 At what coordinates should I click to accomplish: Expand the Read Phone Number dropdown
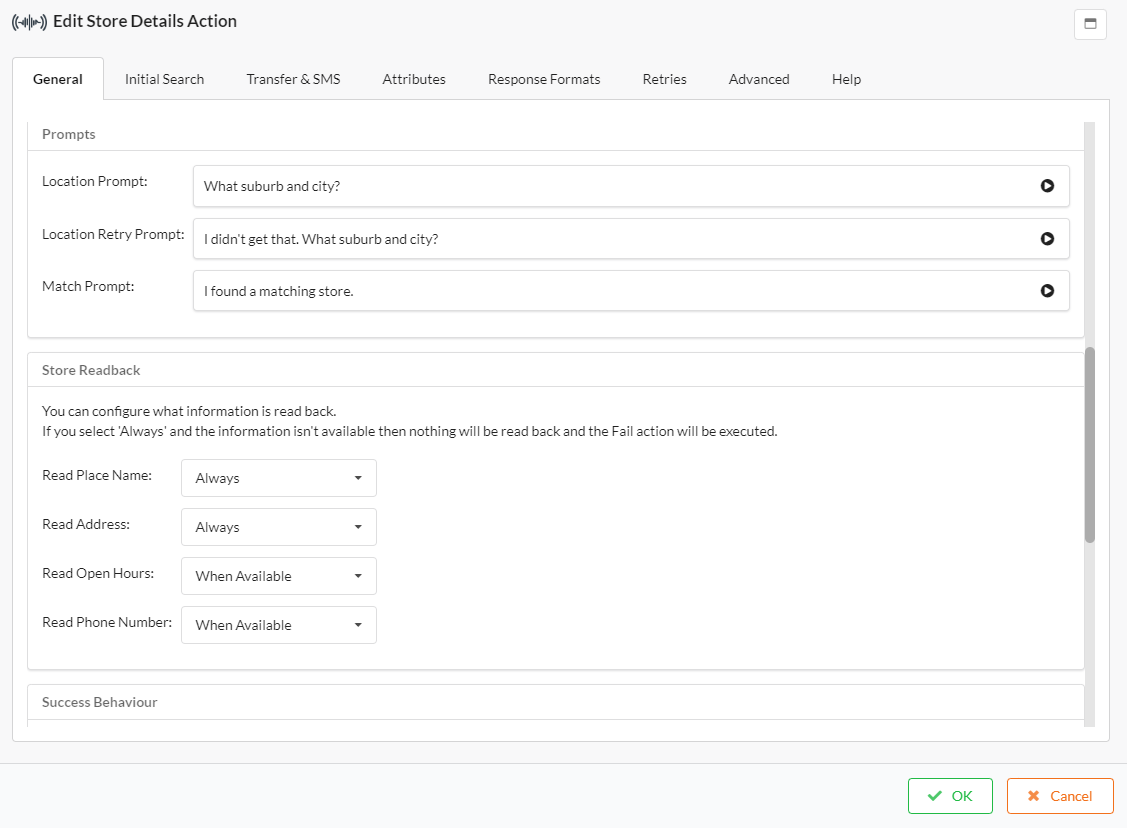278,625
